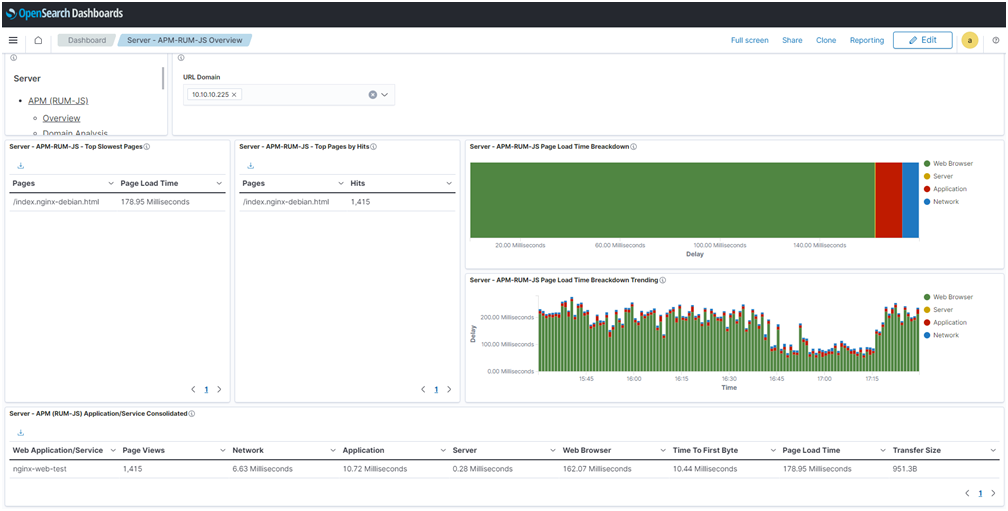The height and width of the screenshot is (511, 1008).
Task: Open Hits column dropdown
Action: [x=449, y=183]
